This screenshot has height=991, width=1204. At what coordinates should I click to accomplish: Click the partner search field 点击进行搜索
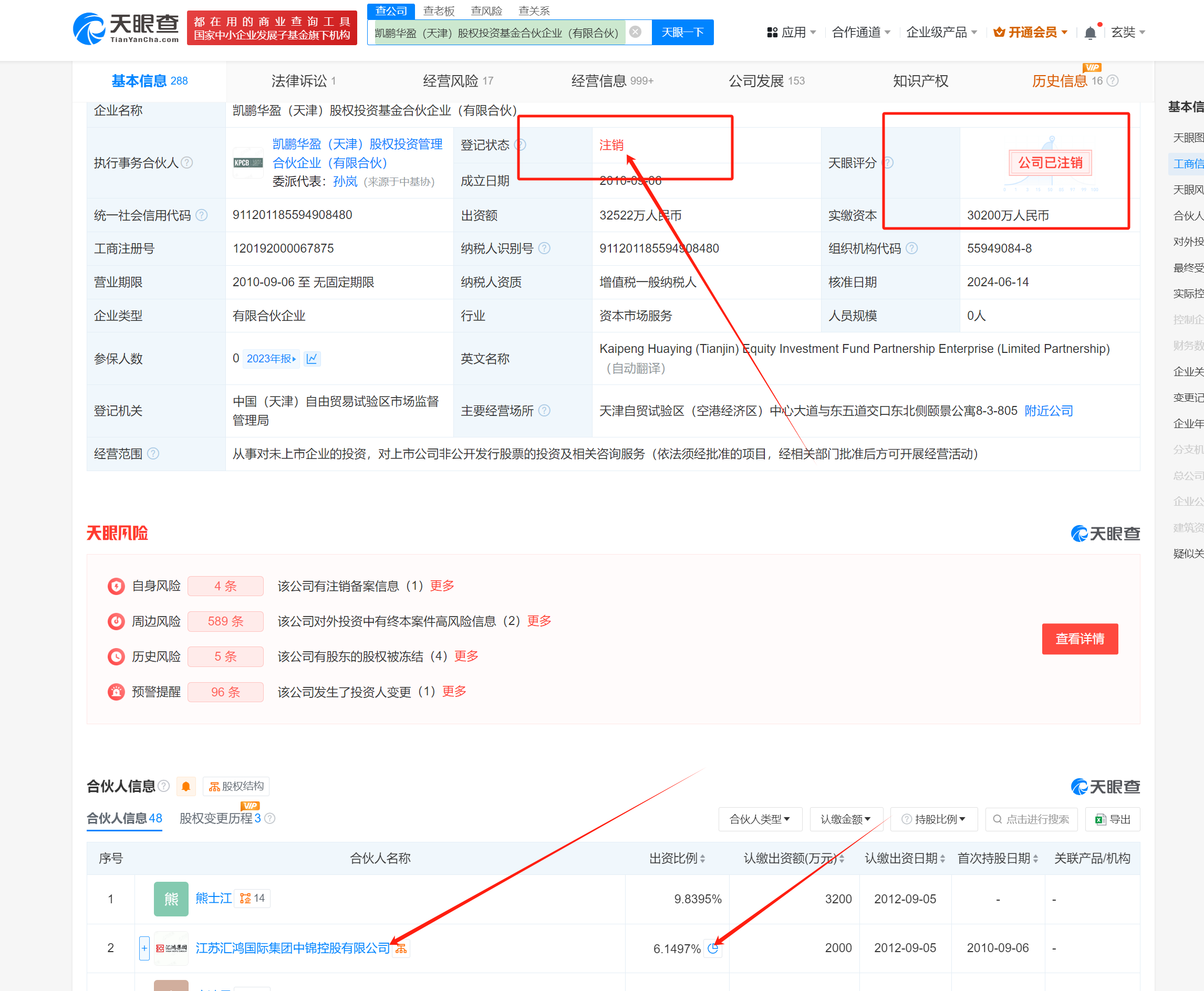[1031, 819]
